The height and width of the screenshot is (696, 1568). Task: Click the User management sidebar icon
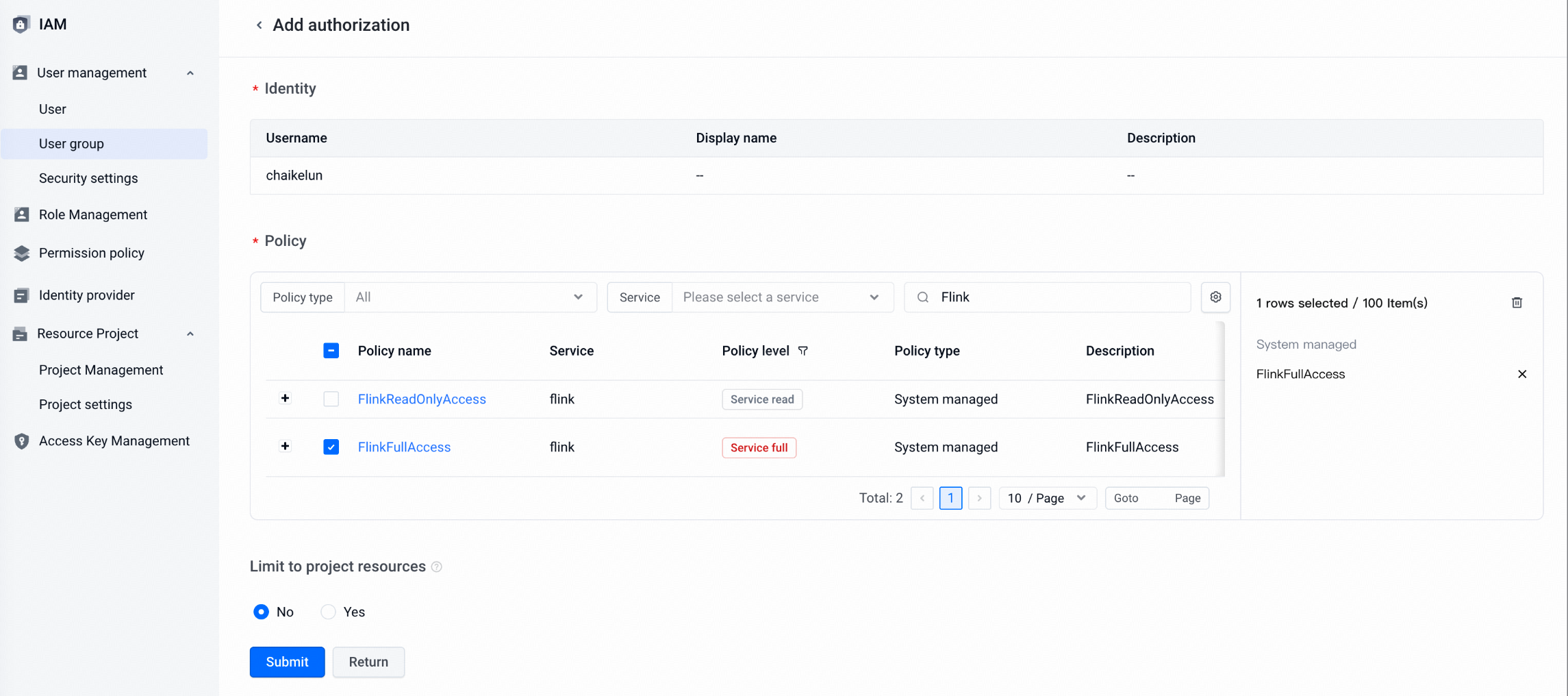20,73
